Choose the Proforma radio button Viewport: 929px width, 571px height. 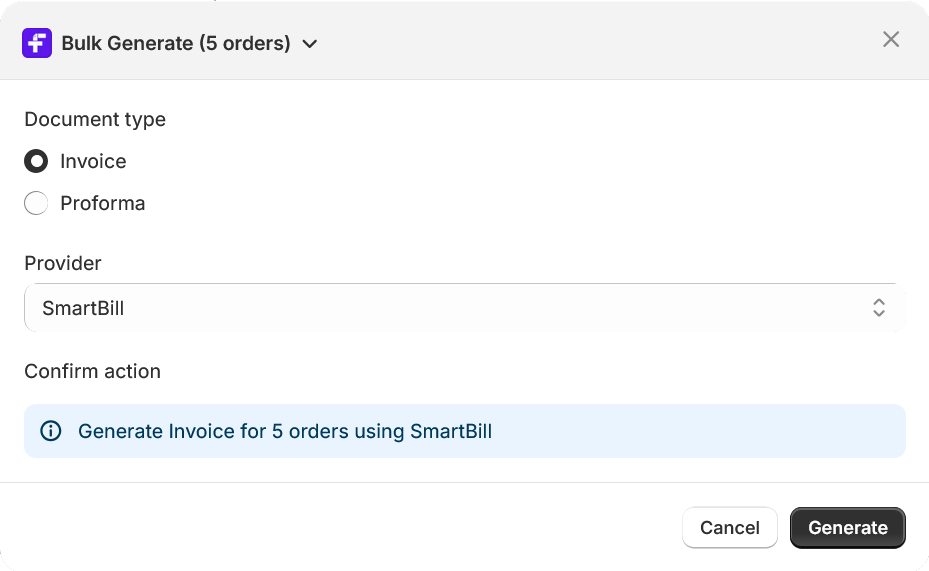36,203
